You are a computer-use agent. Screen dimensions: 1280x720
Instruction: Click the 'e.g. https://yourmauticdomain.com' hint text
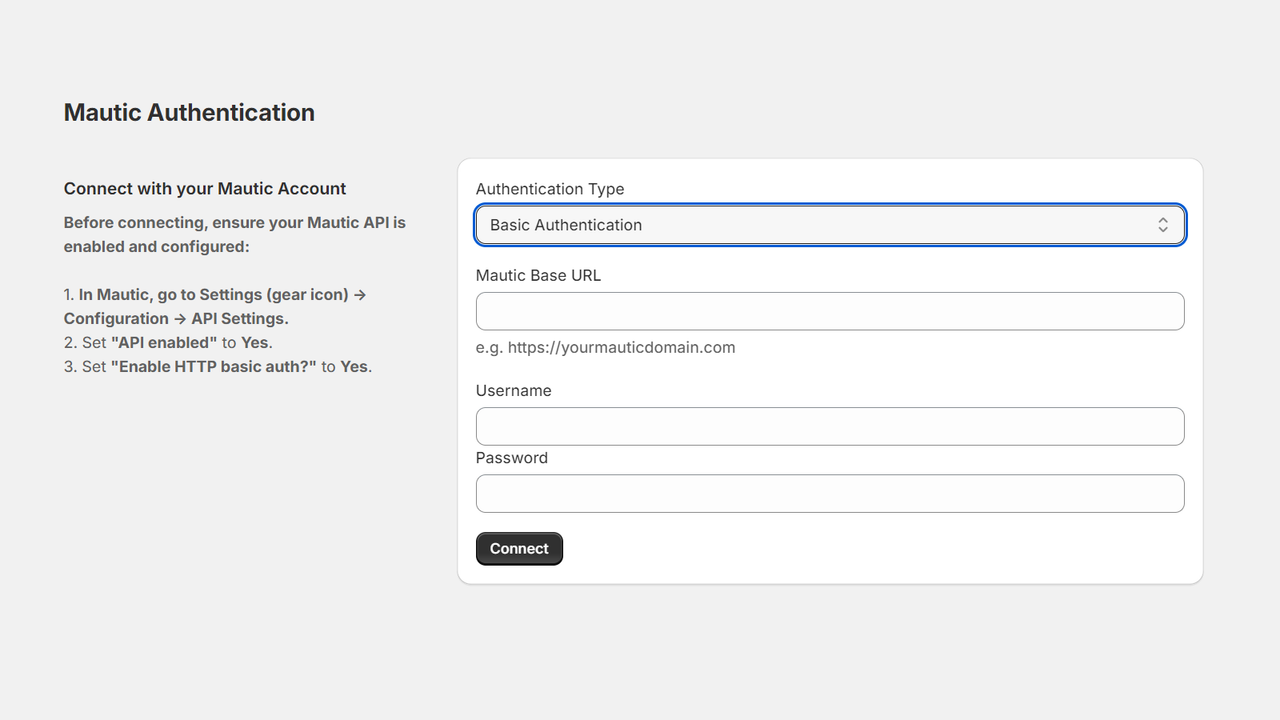pos(605,347)
